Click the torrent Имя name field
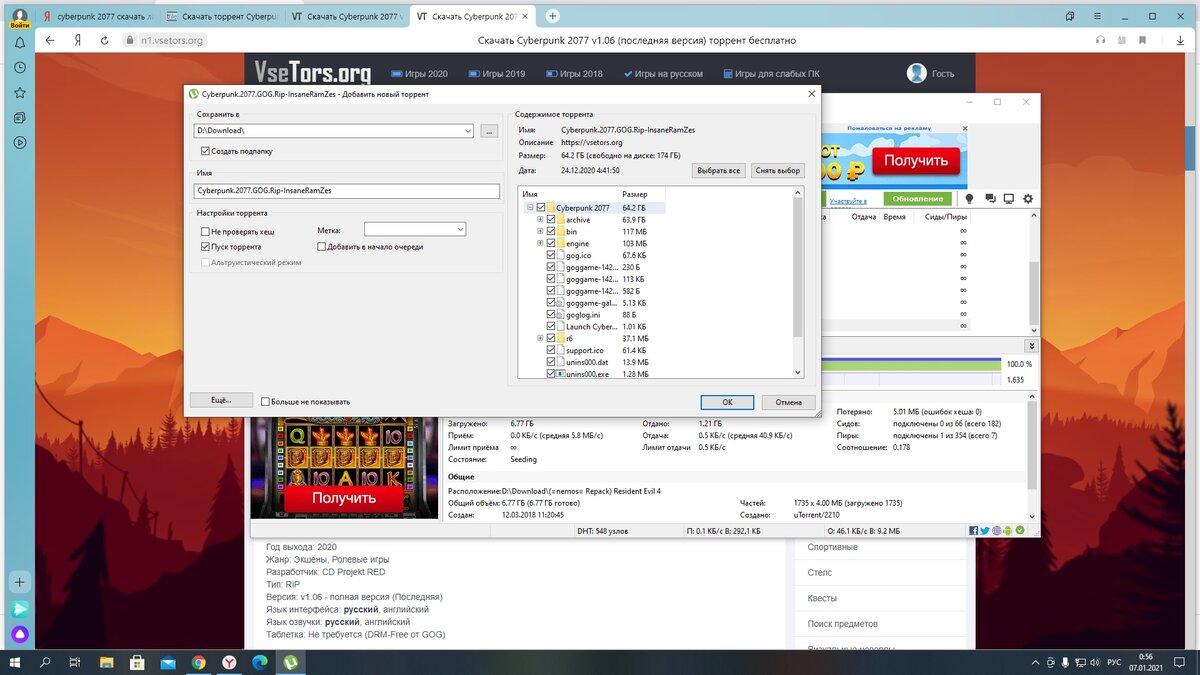Viewport: 1200px width, 675px height. coord(348,191)
